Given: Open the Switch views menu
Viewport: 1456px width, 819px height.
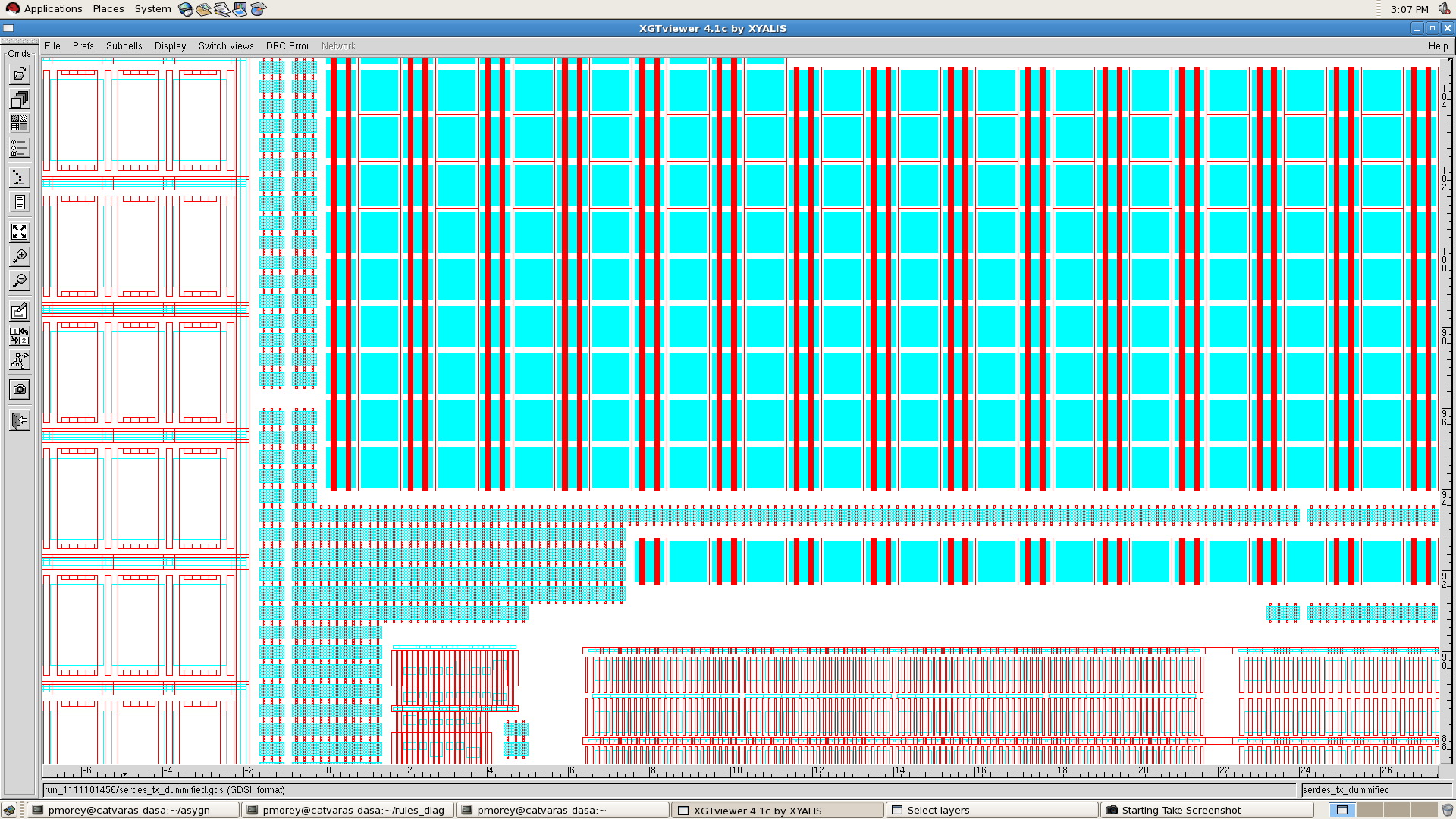Looking at the screenshot, I should [x=225, y=46].
